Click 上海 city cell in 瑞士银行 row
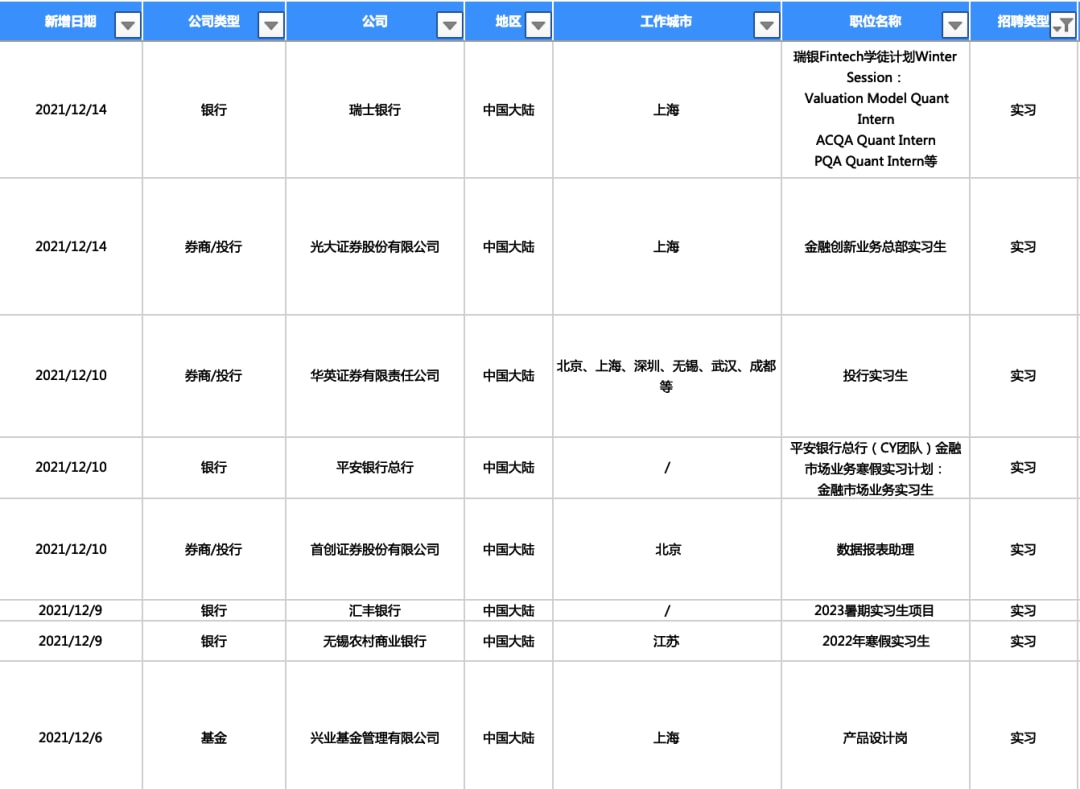This screenshot has width=1080, height=789. 667,109
